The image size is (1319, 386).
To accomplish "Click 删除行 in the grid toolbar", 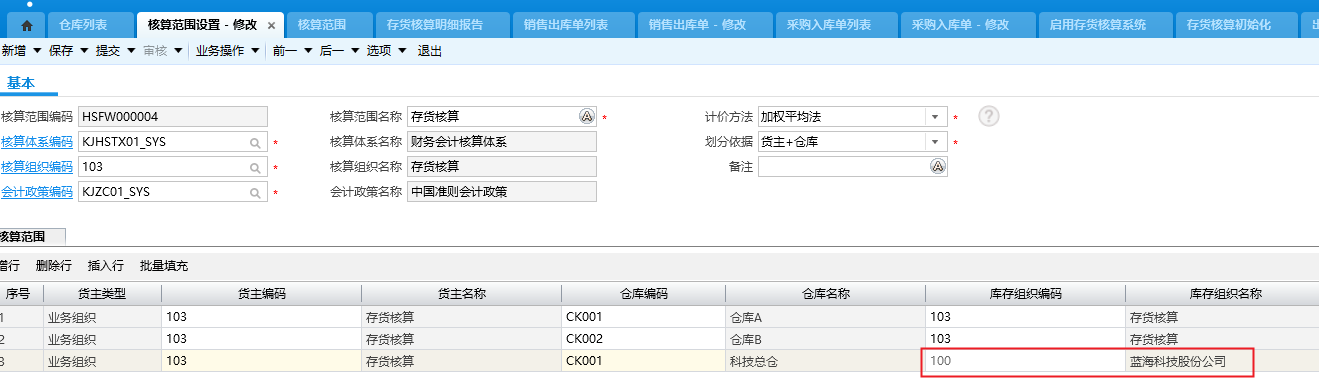I will (x=54, y=266).
